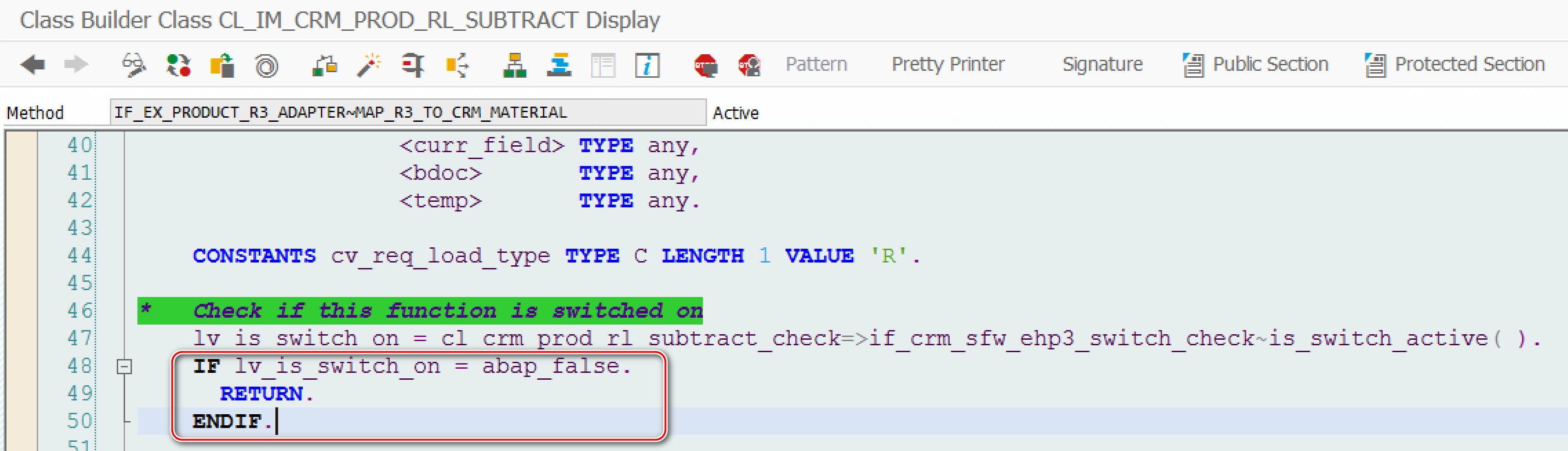Click the Pattern button
The height and width of the screenshot is (451, 1568).
[x=816, y=64]
